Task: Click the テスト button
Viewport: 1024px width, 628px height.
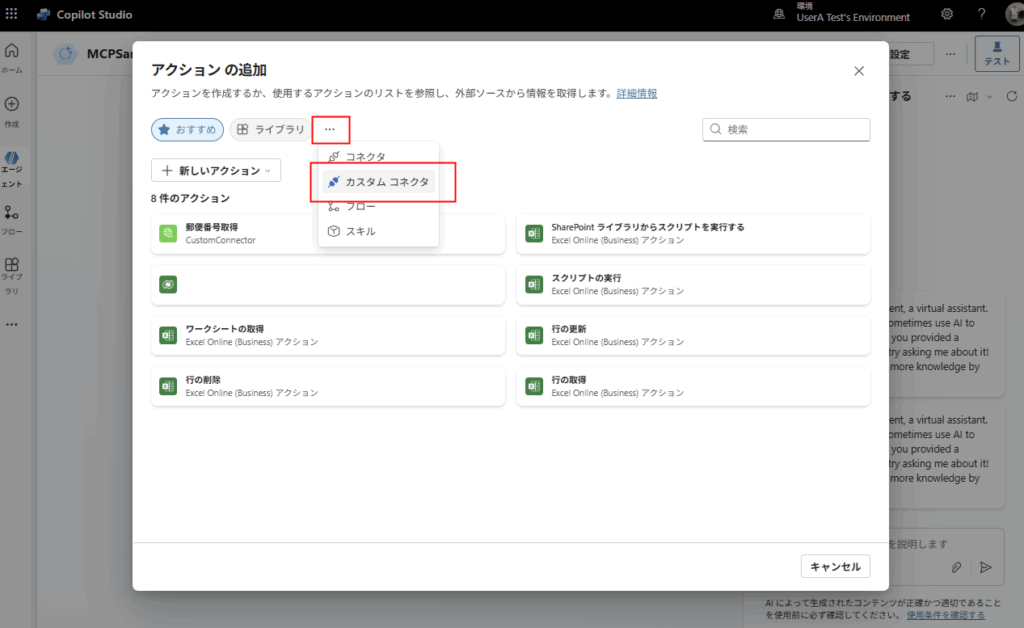Action: pyautogui.click(x=997, y=54)
